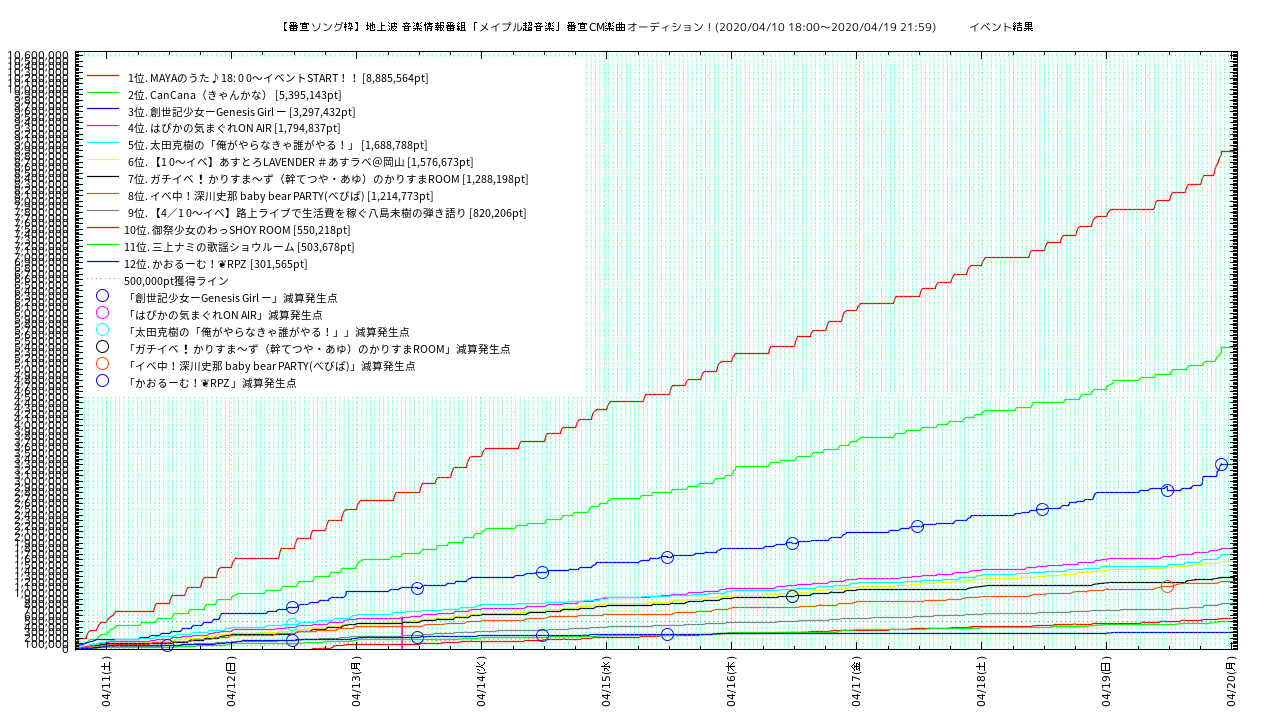The height and width of the screenshot is (720, 1280).
Task: Select the 2位 CanCana legend entry
Action: point(241,94)
